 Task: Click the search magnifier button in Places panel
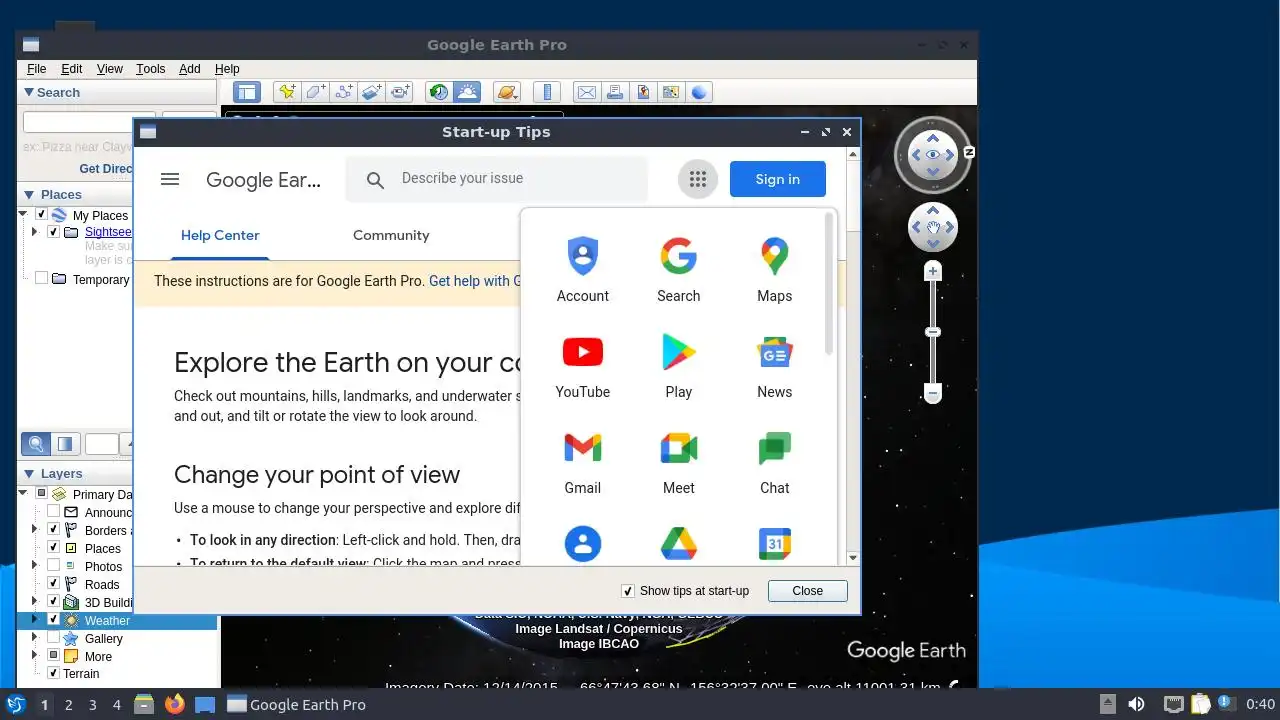click(x=36, y=444)
